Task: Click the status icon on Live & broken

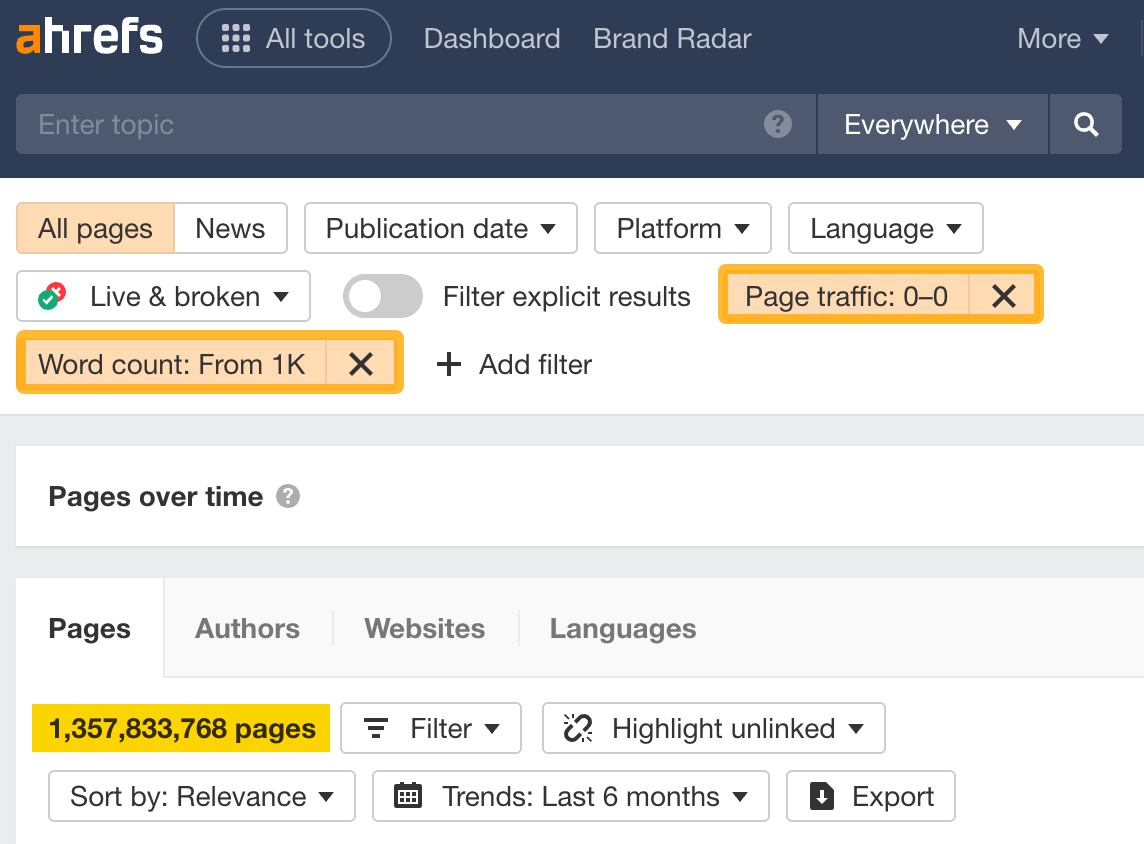Action: (x=54, y=296)
